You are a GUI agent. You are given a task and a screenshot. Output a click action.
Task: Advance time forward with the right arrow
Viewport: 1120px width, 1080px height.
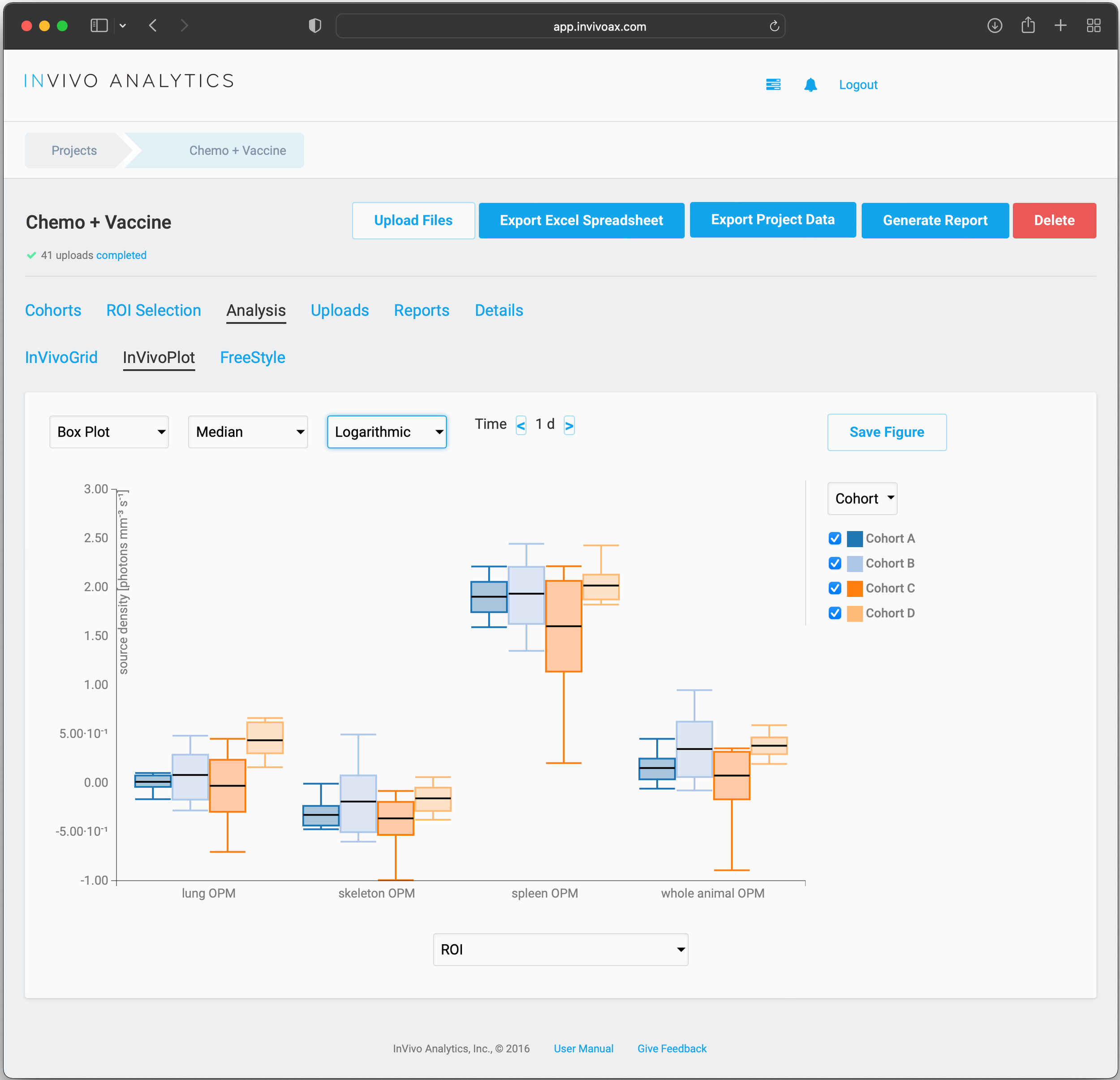pyautogui.click(x=569, y=425)
